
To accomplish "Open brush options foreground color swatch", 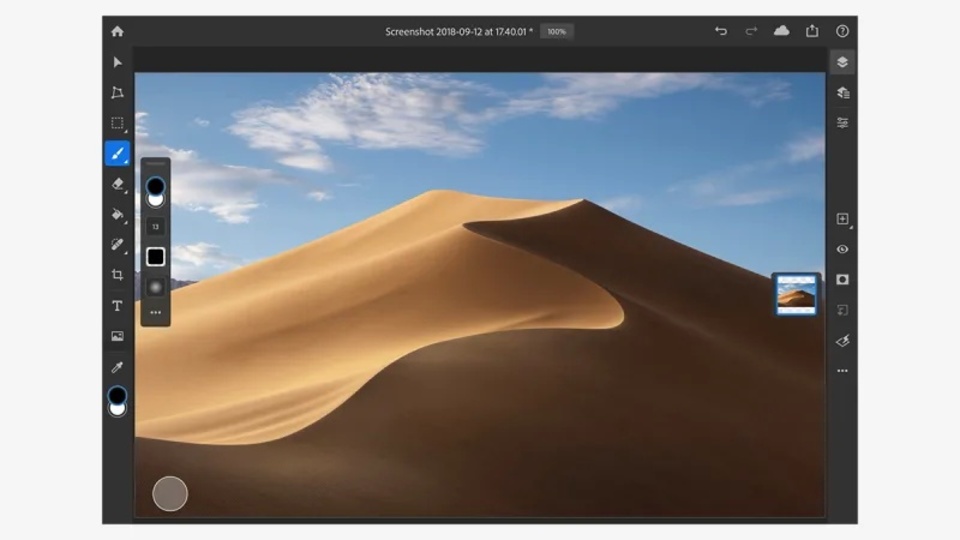I will click(156, 186).
